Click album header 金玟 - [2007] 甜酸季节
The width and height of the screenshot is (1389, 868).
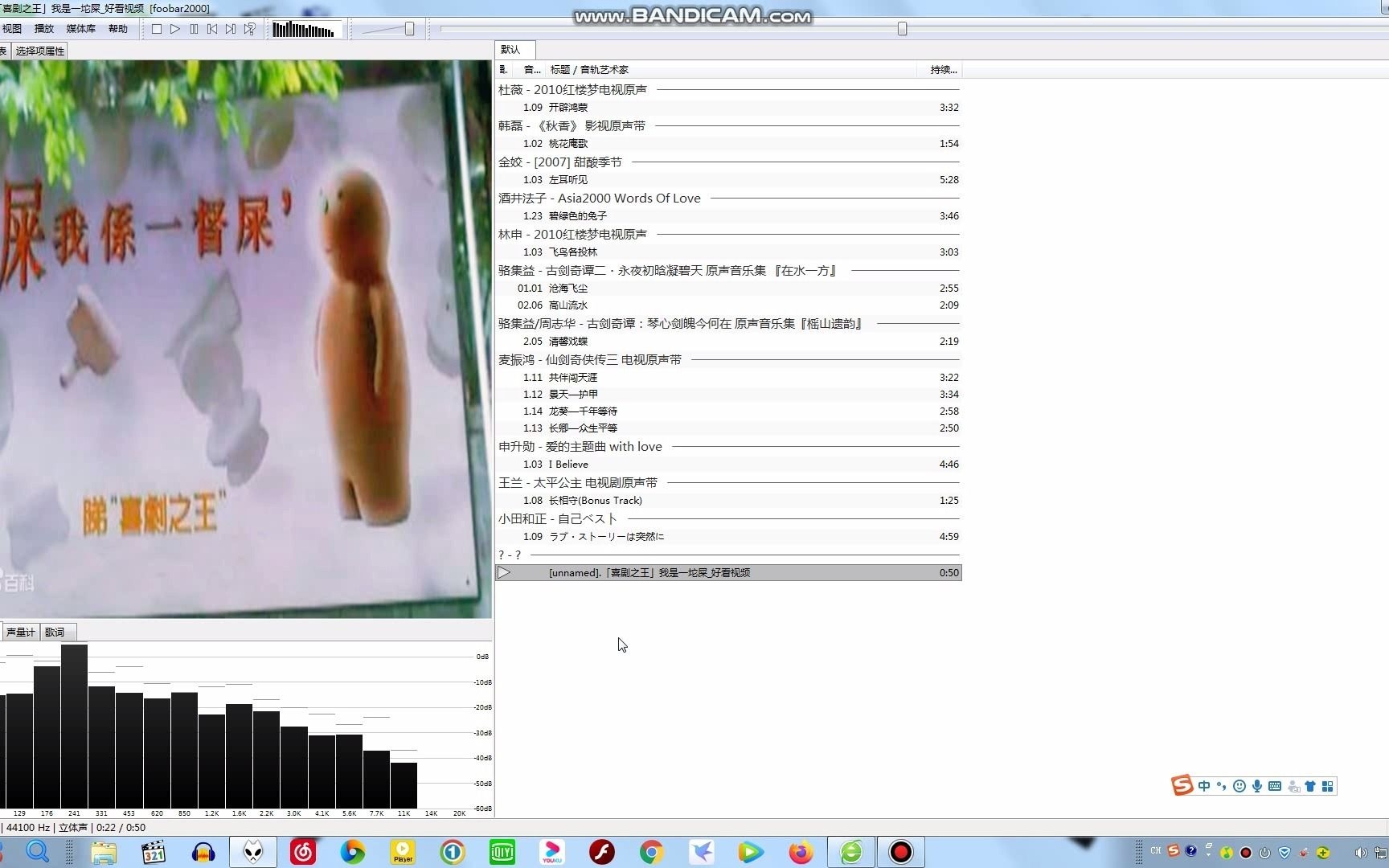(560, 162)
